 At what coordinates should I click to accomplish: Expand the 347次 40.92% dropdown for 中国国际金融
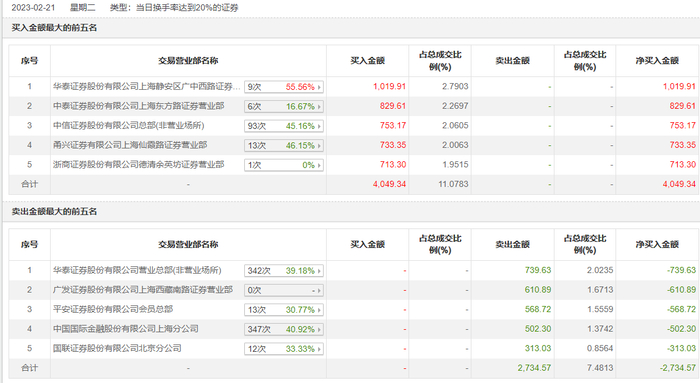283,329
